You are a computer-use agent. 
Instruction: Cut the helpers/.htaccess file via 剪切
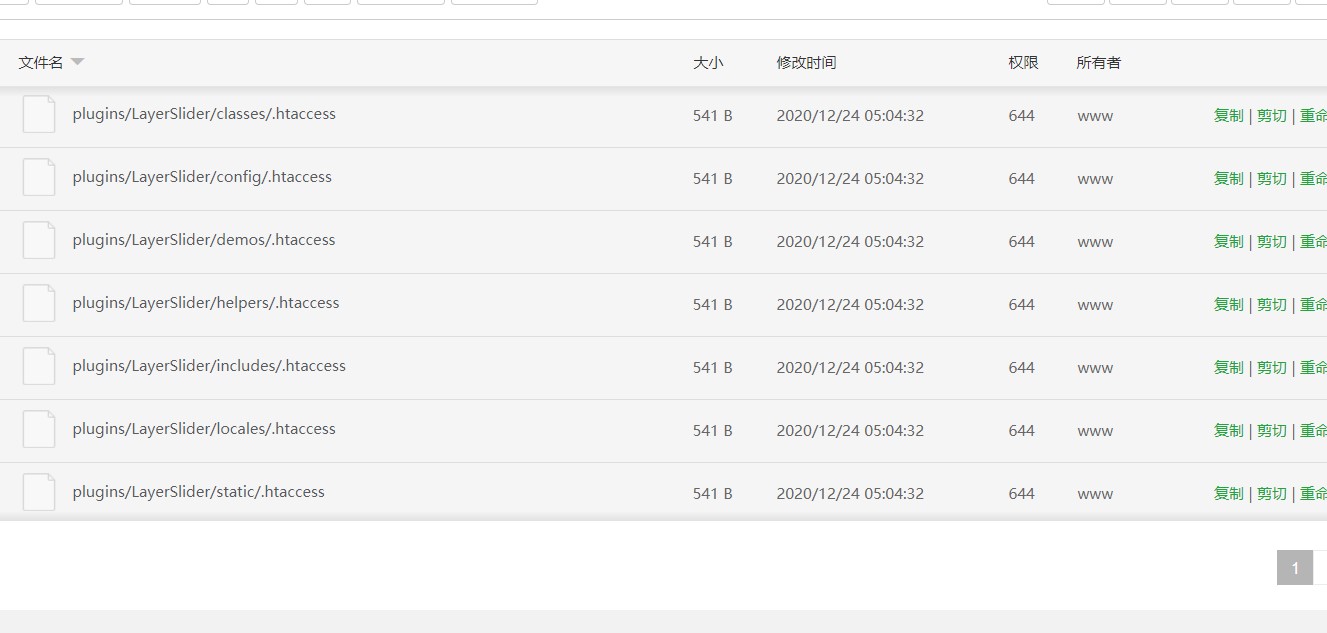(x=1271, y=304)
